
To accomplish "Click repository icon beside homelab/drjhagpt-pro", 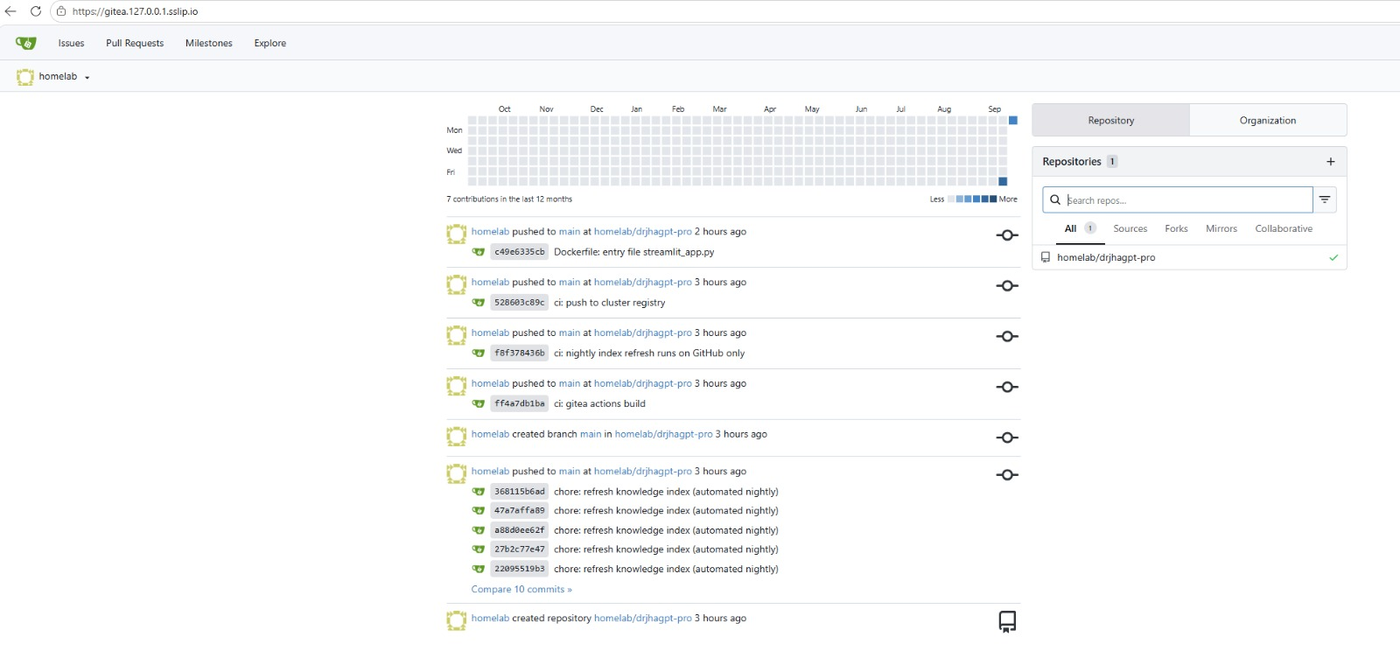I will pyautogui.click(x=1046, y=258).
